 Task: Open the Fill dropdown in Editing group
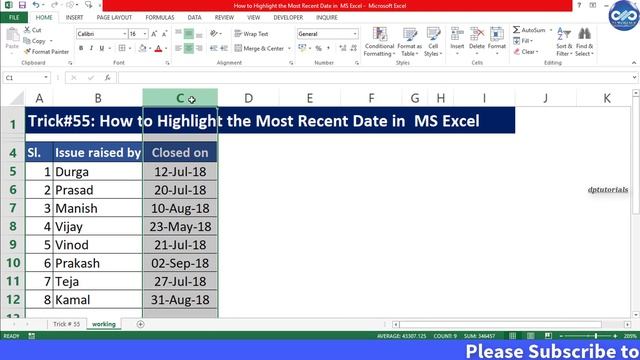click(x=523, y=41)
